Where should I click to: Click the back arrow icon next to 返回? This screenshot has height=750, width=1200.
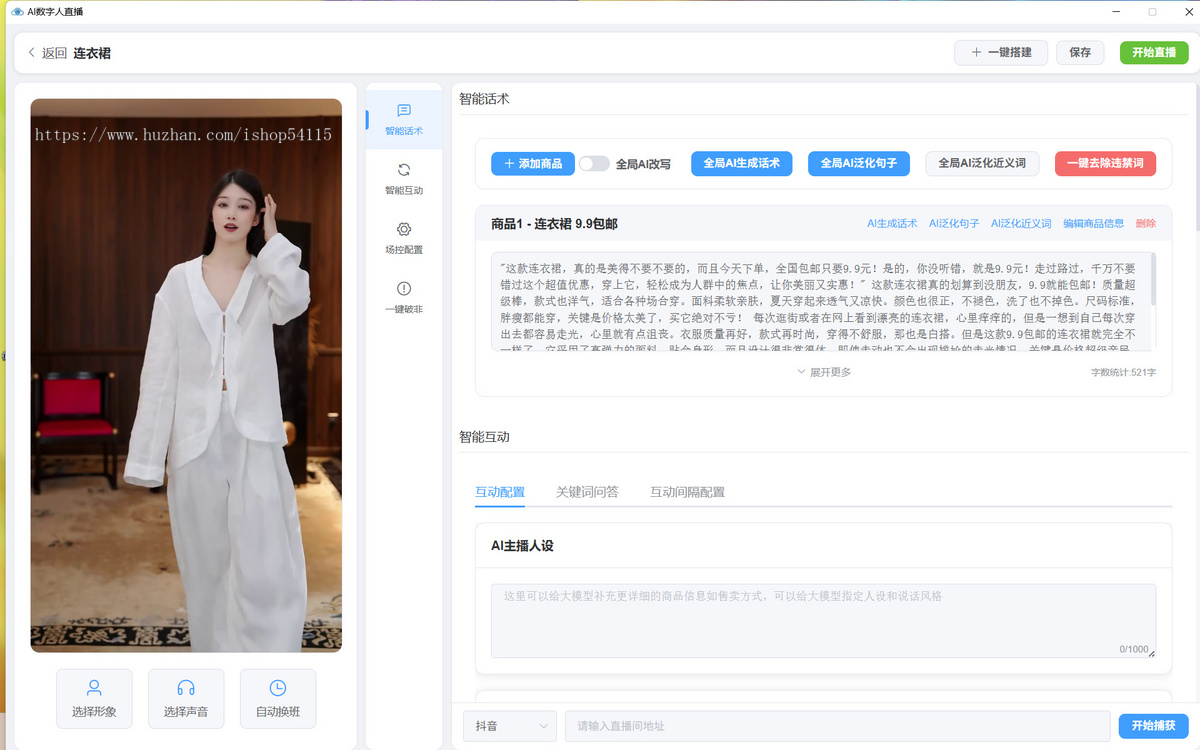(31, 53)
